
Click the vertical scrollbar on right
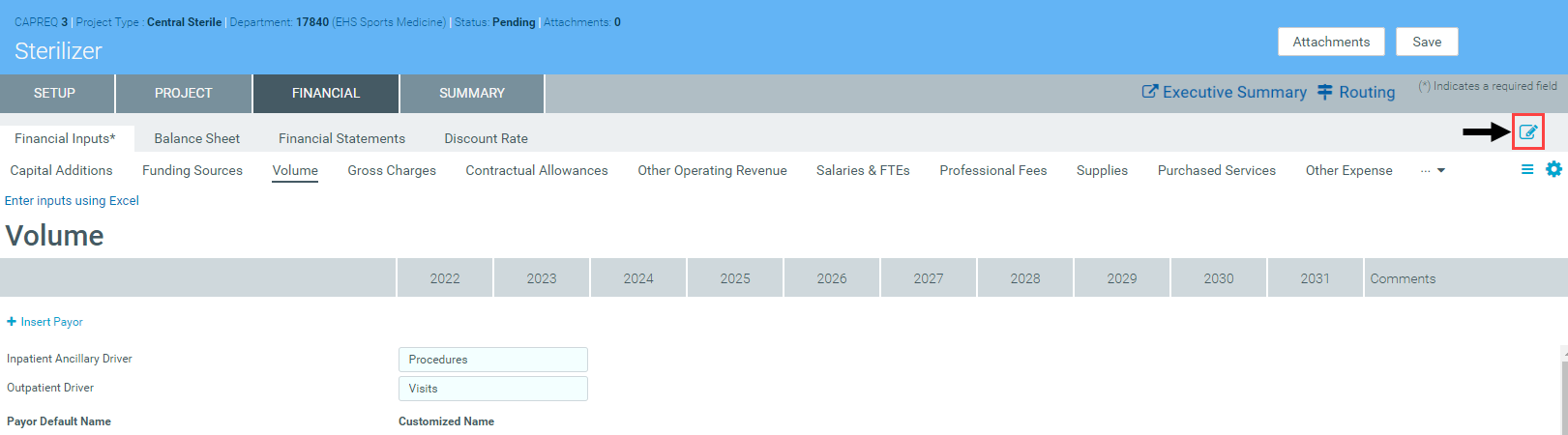pyautogui.click(x=1563, y=391)
